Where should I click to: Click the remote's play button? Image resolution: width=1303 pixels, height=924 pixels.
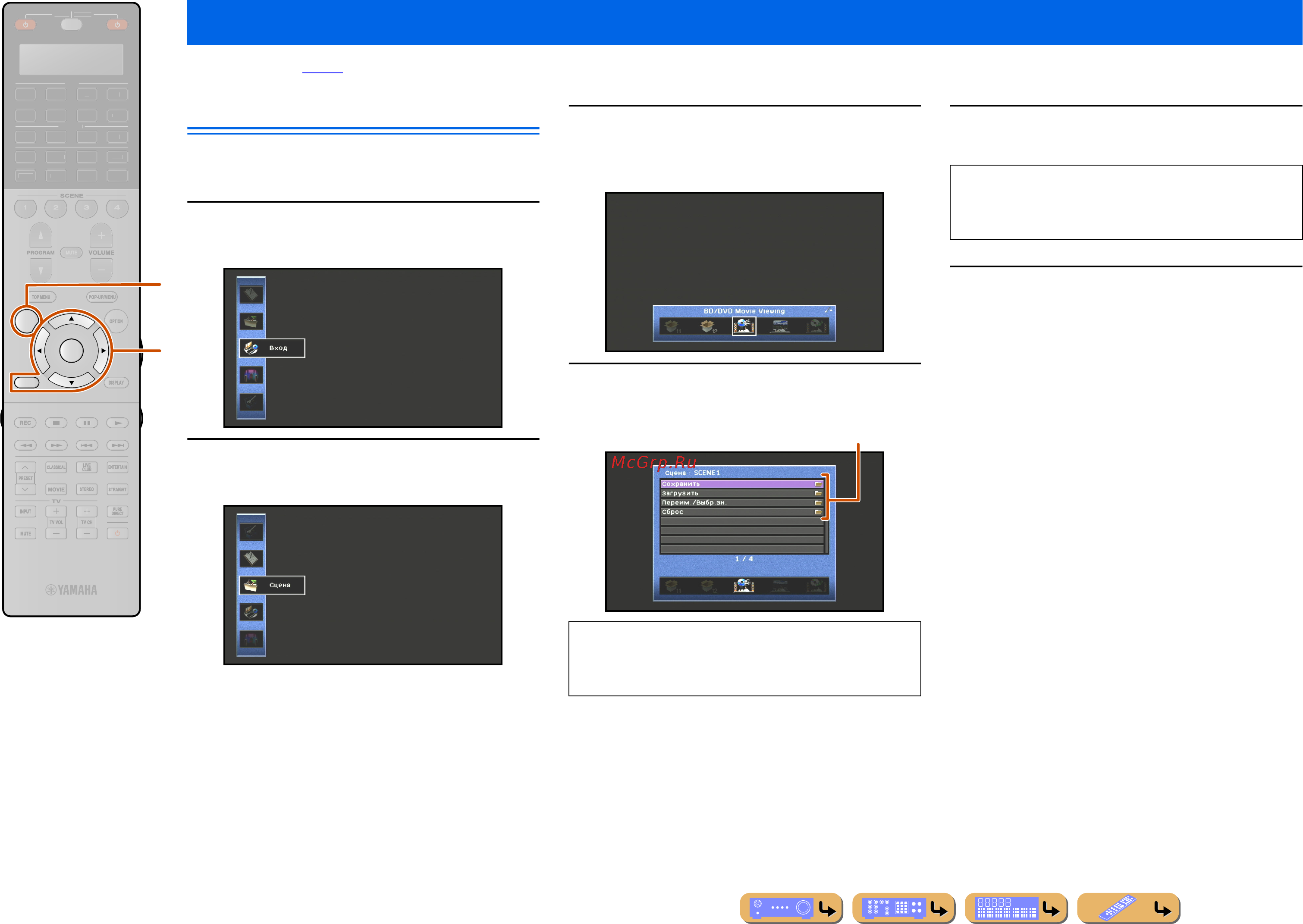(x=117, y=423)
